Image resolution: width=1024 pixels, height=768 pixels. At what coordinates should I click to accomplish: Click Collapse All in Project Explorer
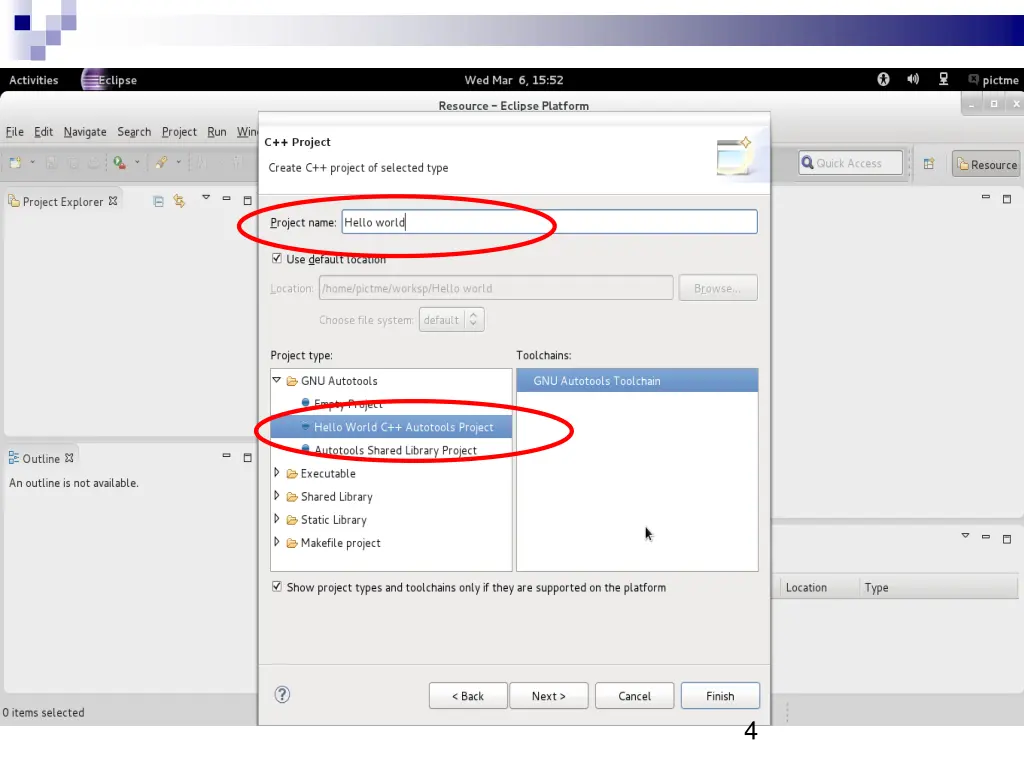point(158,201)
